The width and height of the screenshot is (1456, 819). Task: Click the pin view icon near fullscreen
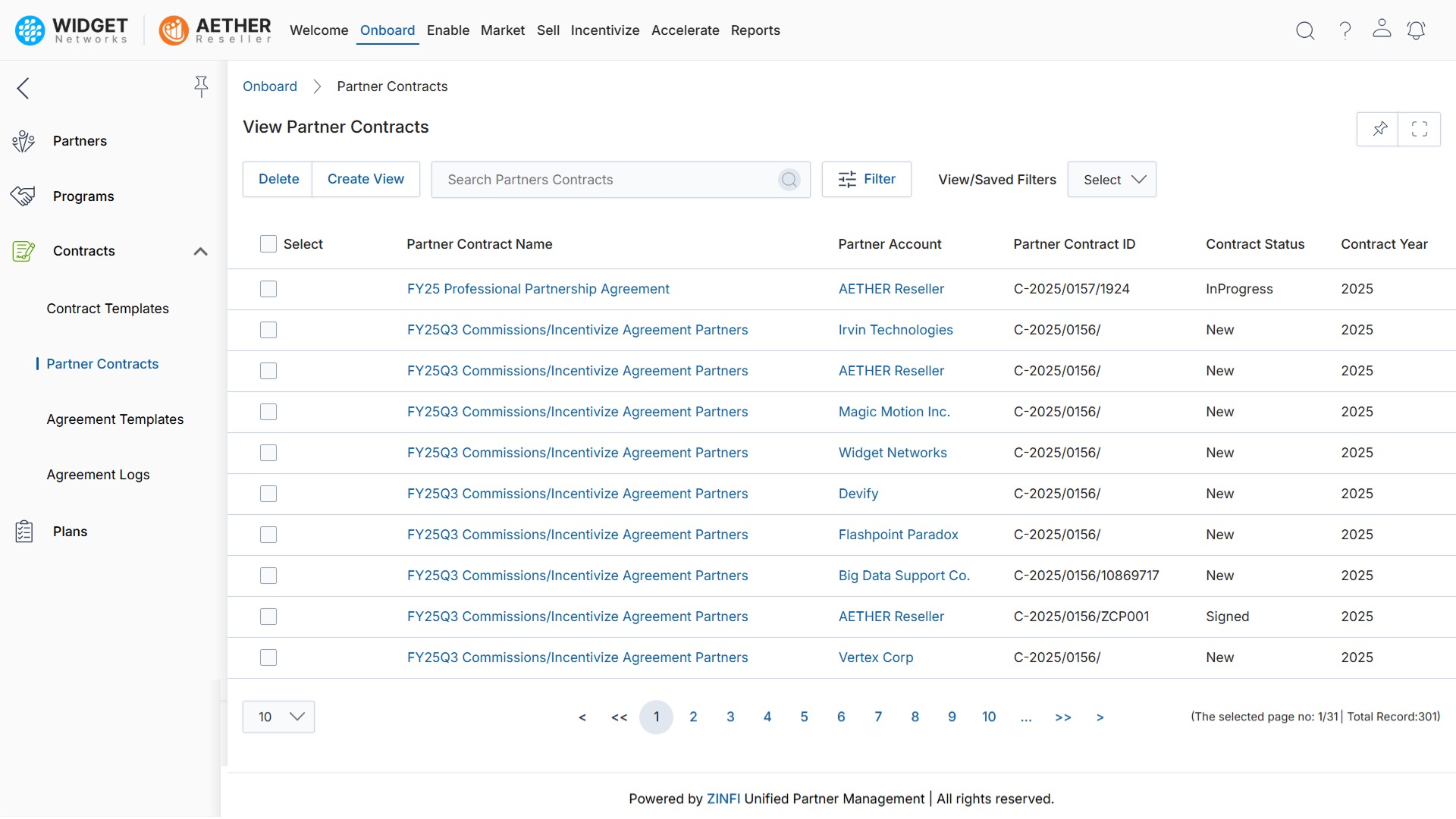coord(1379,129)
